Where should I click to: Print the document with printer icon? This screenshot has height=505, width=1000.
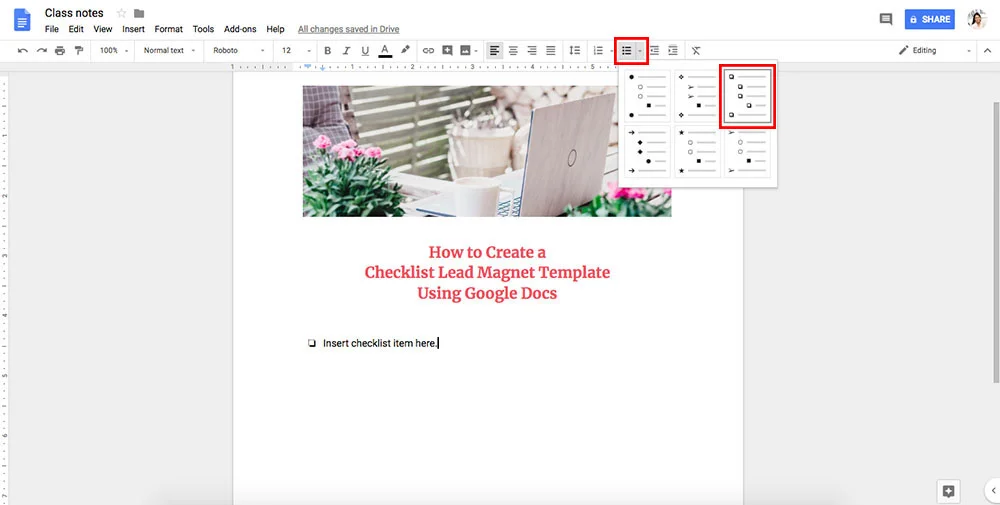point(60,50)
